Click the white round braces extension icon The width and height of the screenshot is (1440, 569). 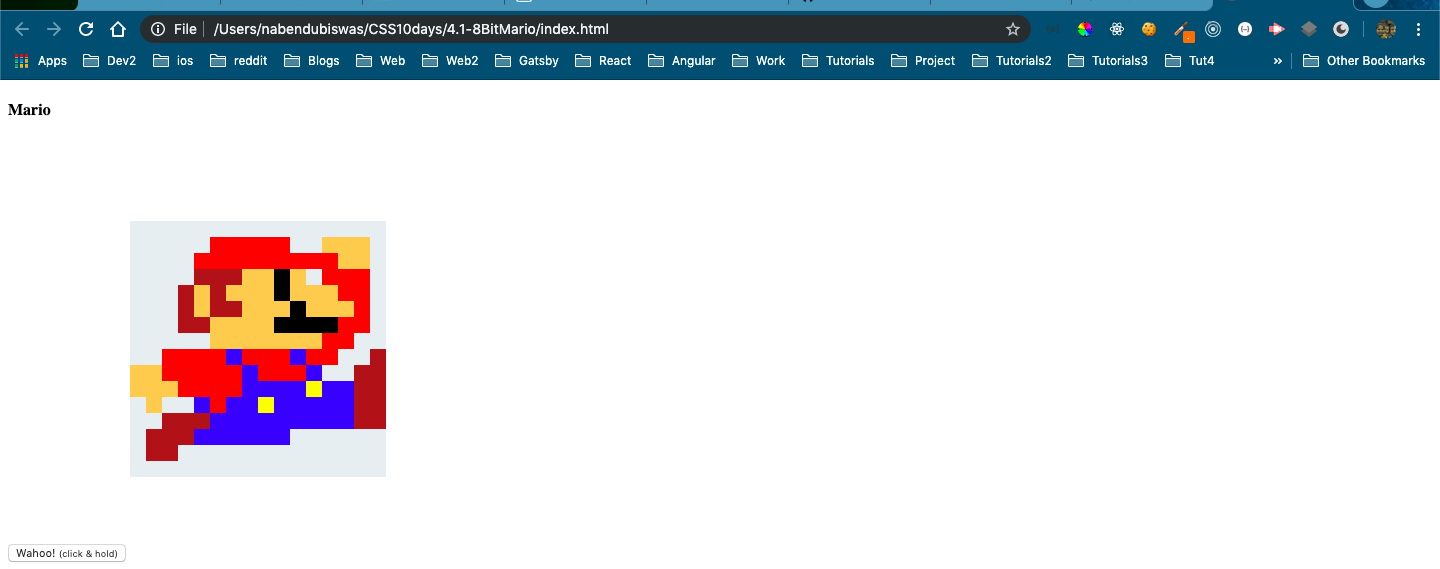coord(1245,29)
